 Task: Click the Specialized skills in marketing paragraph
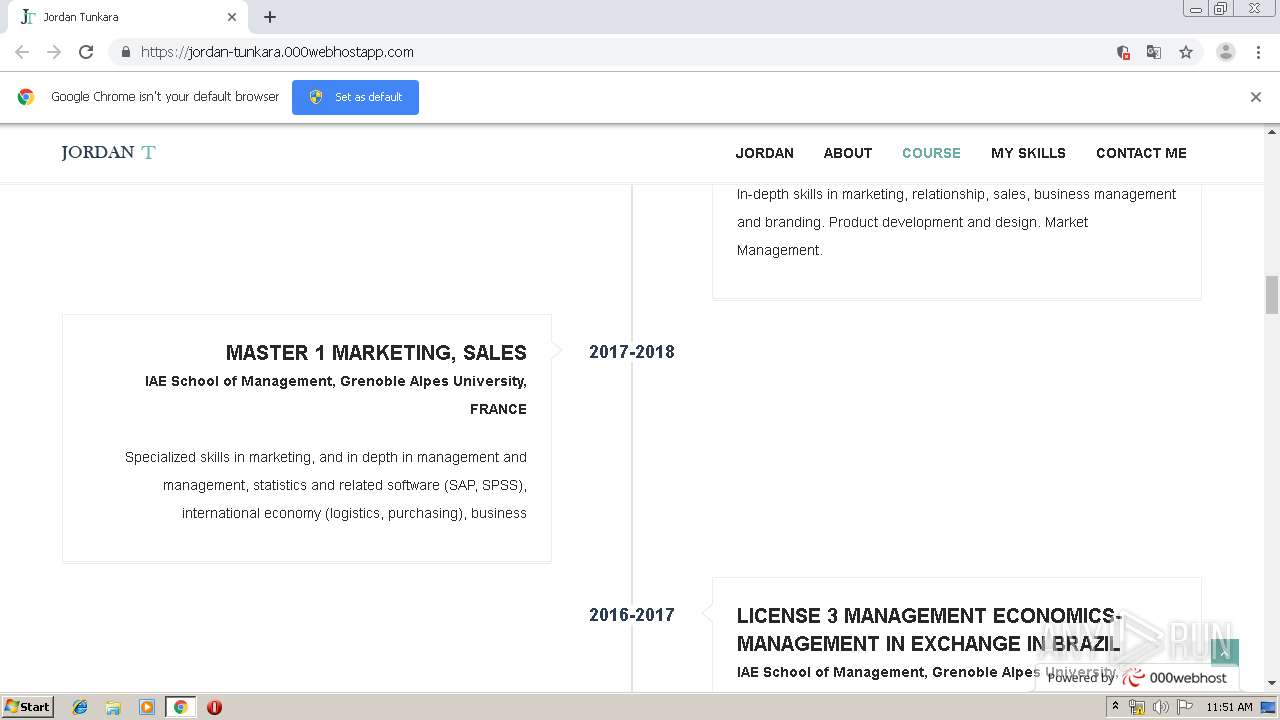click(x=326, y=485)
